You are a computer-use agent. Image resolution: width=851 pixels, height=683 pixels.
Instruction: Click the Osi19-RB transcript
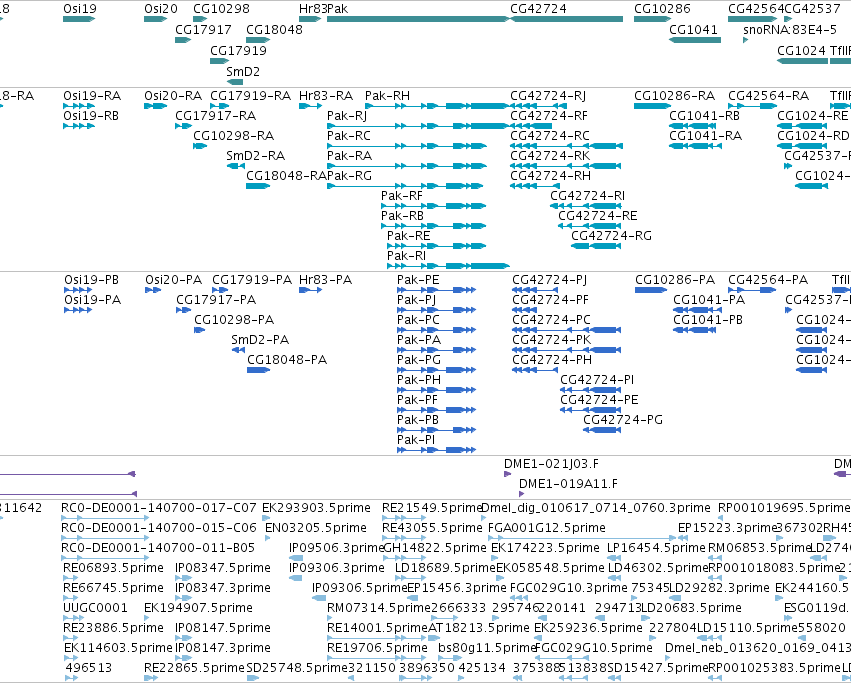[x=79, y=126]
